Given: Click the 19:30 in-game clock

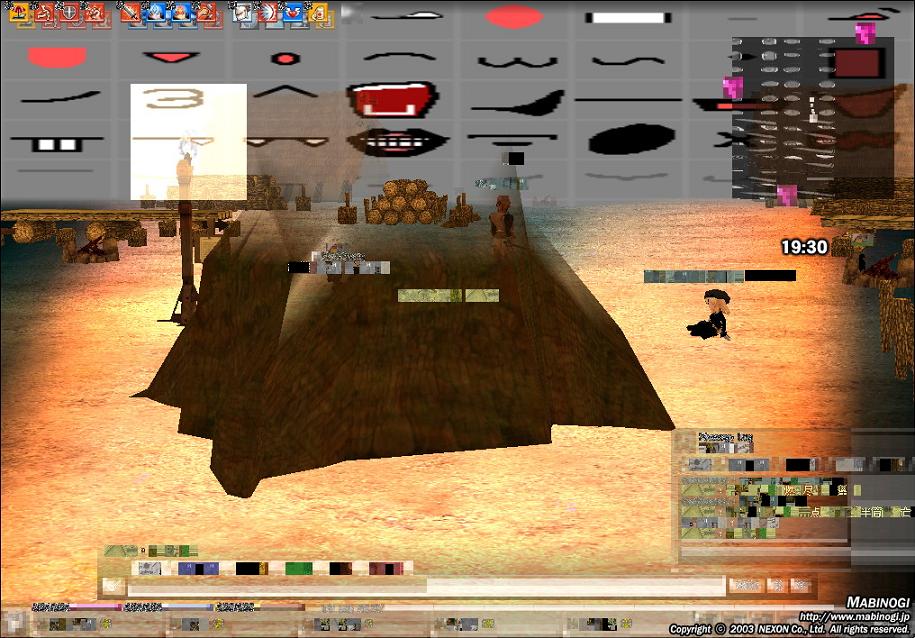Looking at the screenshot, I should click(804, 247).
